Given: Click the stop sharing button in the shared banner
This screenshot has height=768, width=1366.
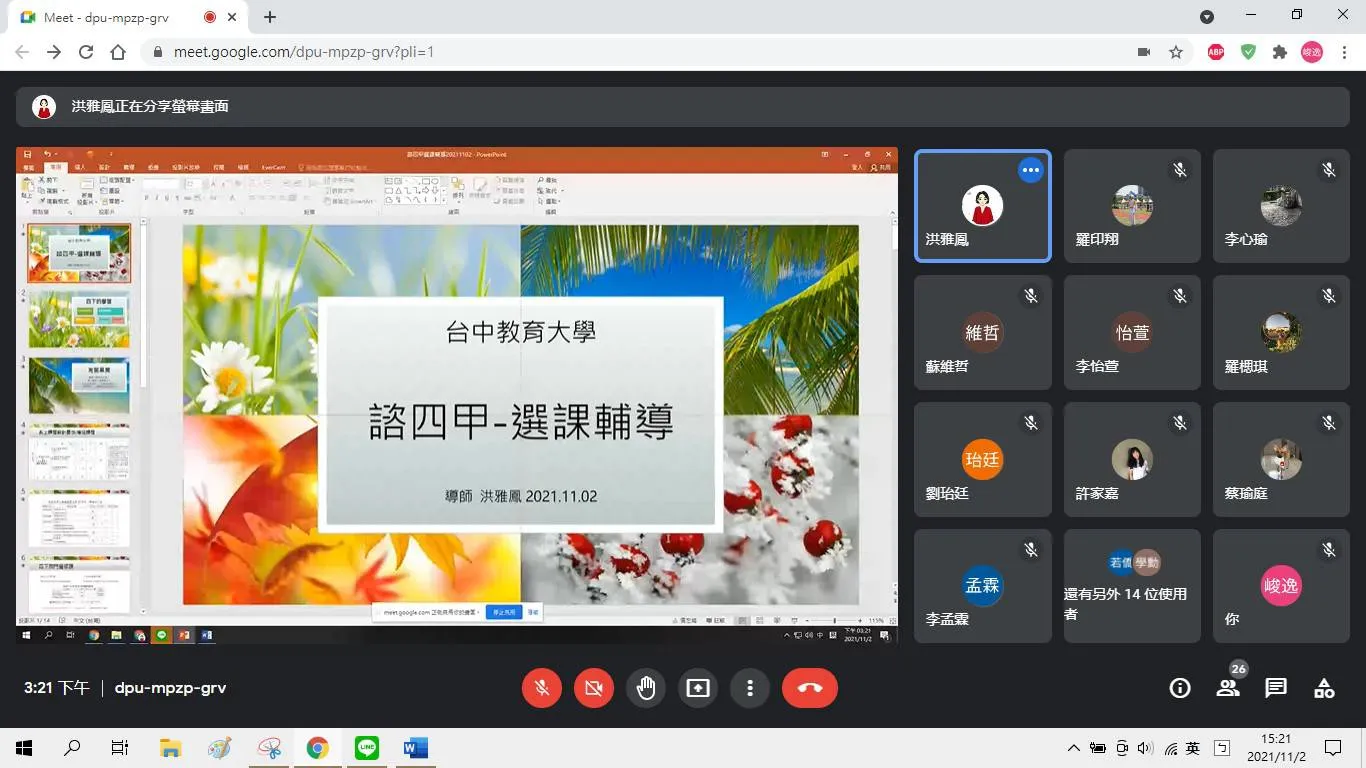Looking at the screenshot, I should tap(504, 612).
